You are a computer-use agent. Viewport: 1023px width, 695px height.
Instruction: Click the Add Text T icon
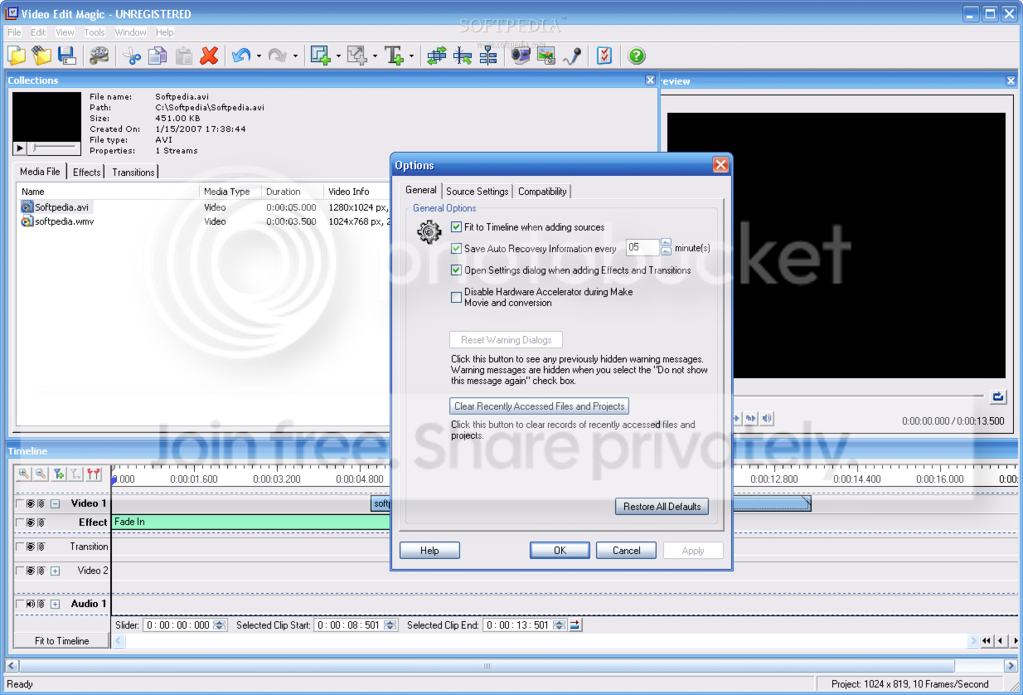394,56
